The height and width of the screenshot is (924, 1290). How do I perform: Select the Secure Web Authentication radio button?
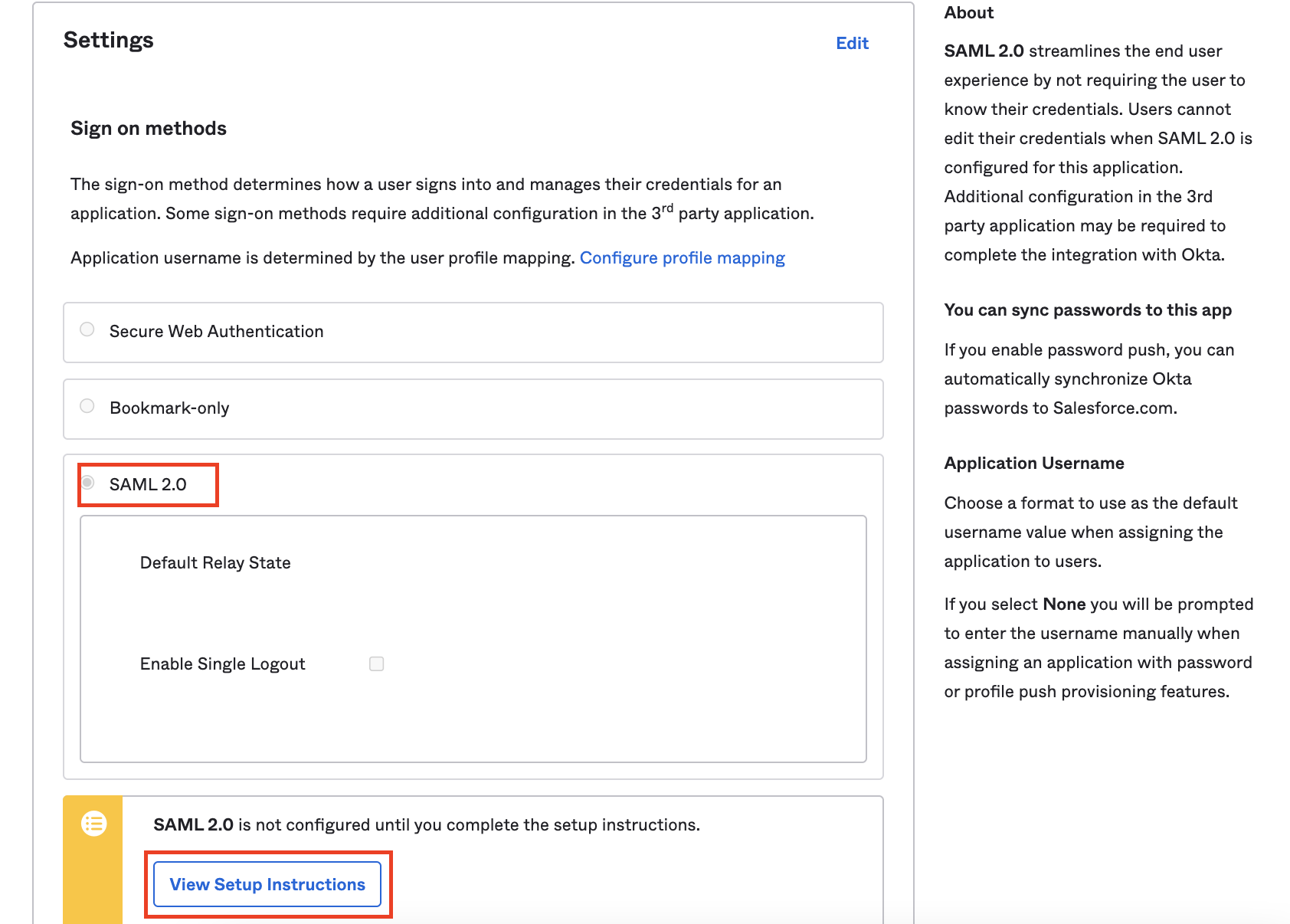tap(87, 329)
